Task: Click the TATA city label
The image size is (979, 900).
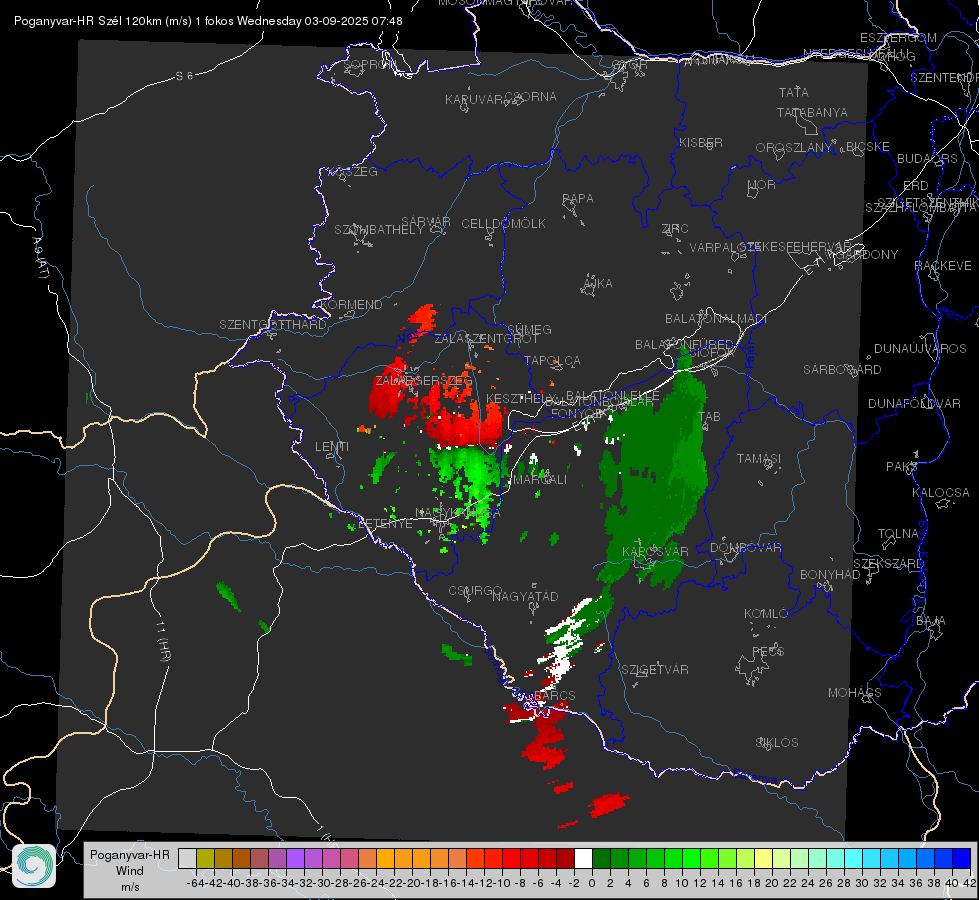Action: 794,92
